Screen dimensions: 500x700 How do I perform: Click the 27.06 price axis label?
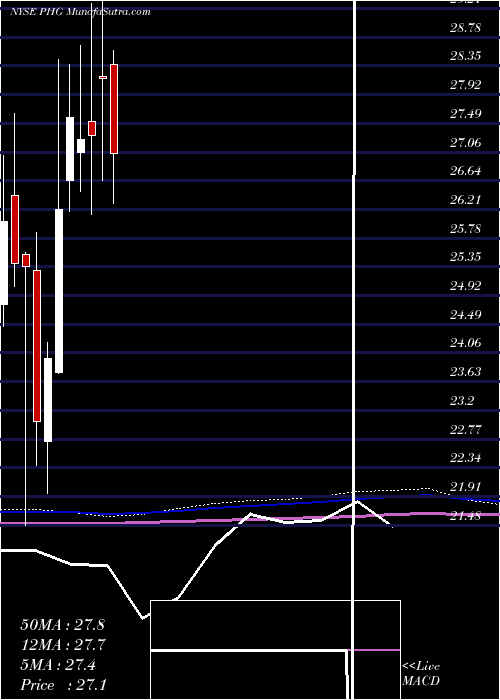coord(465,143)
